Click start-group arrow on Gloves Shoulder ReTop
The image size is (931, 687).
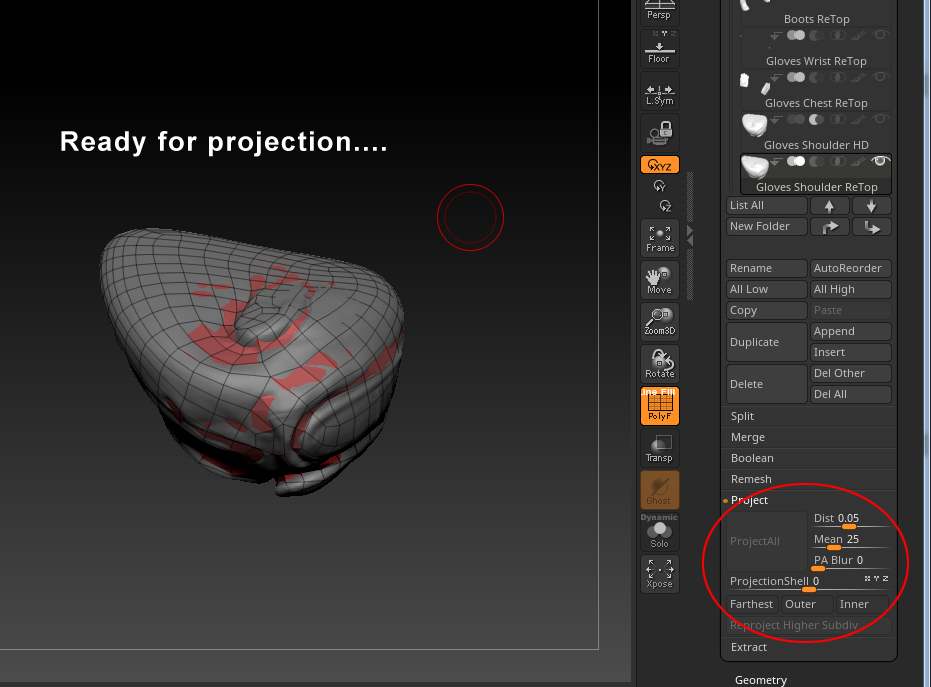point(775,162)
